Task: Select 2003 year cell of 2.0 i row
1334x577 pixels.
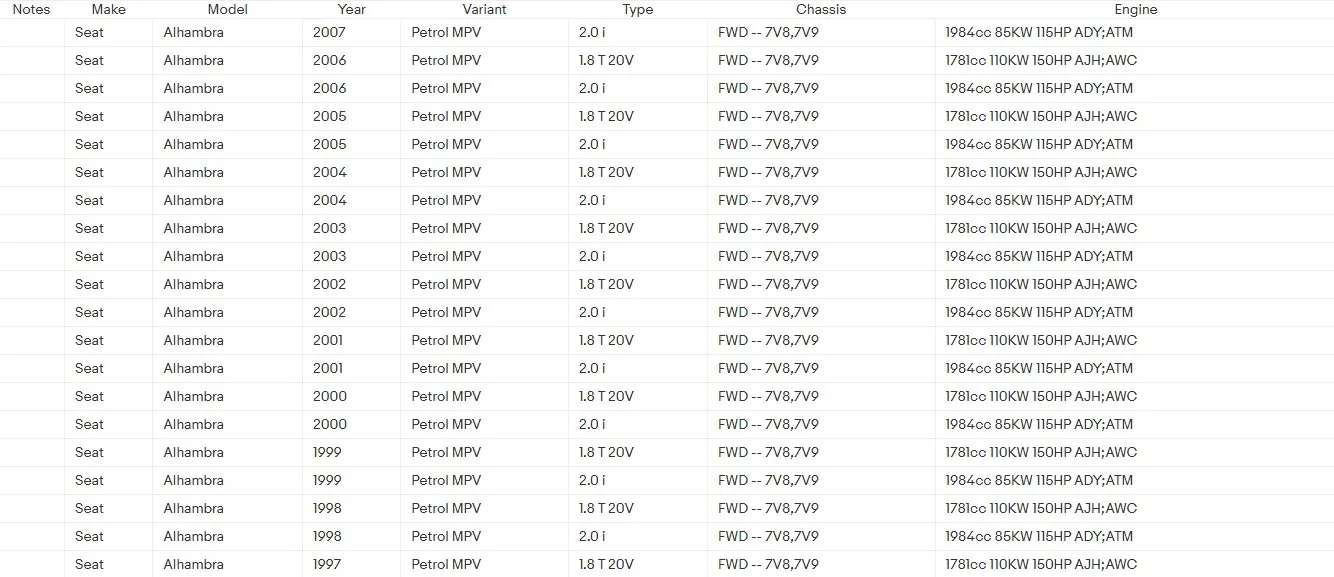Action: [329, 256]
